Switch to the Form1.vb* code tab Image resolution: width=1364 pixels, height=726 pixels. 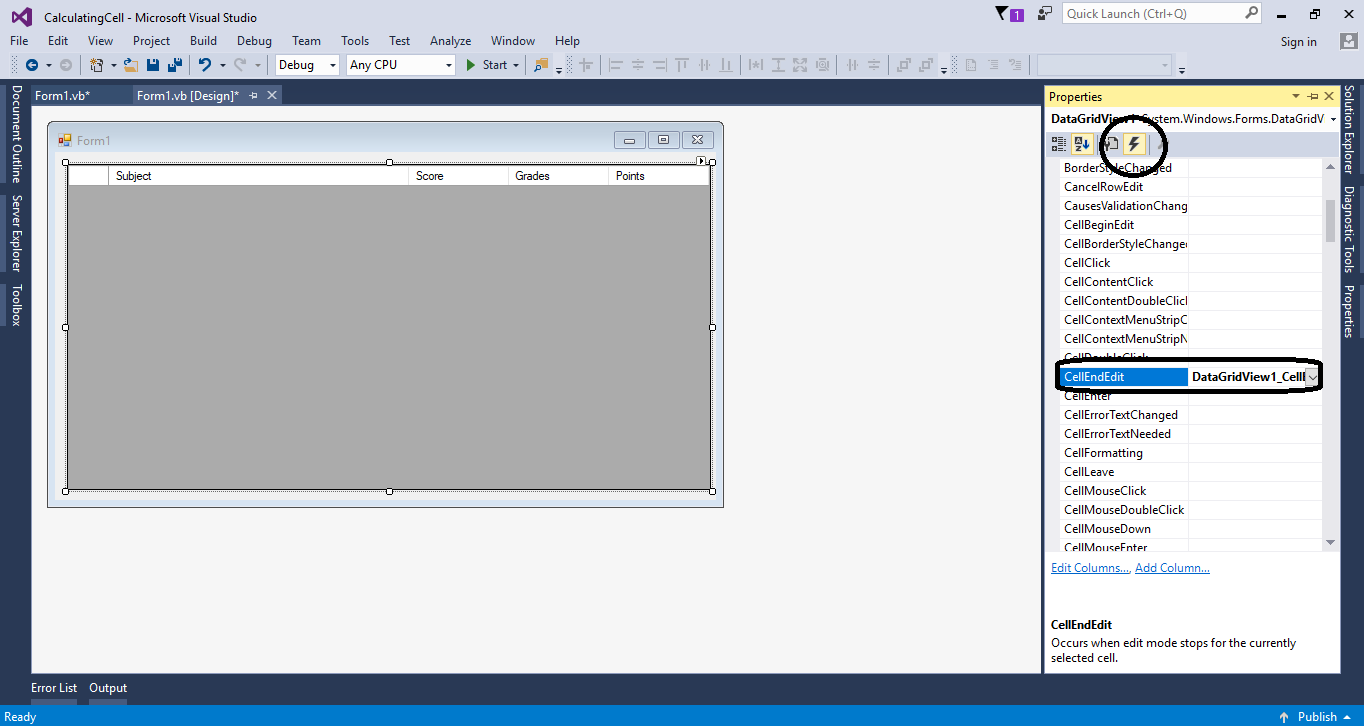(62, 95)
